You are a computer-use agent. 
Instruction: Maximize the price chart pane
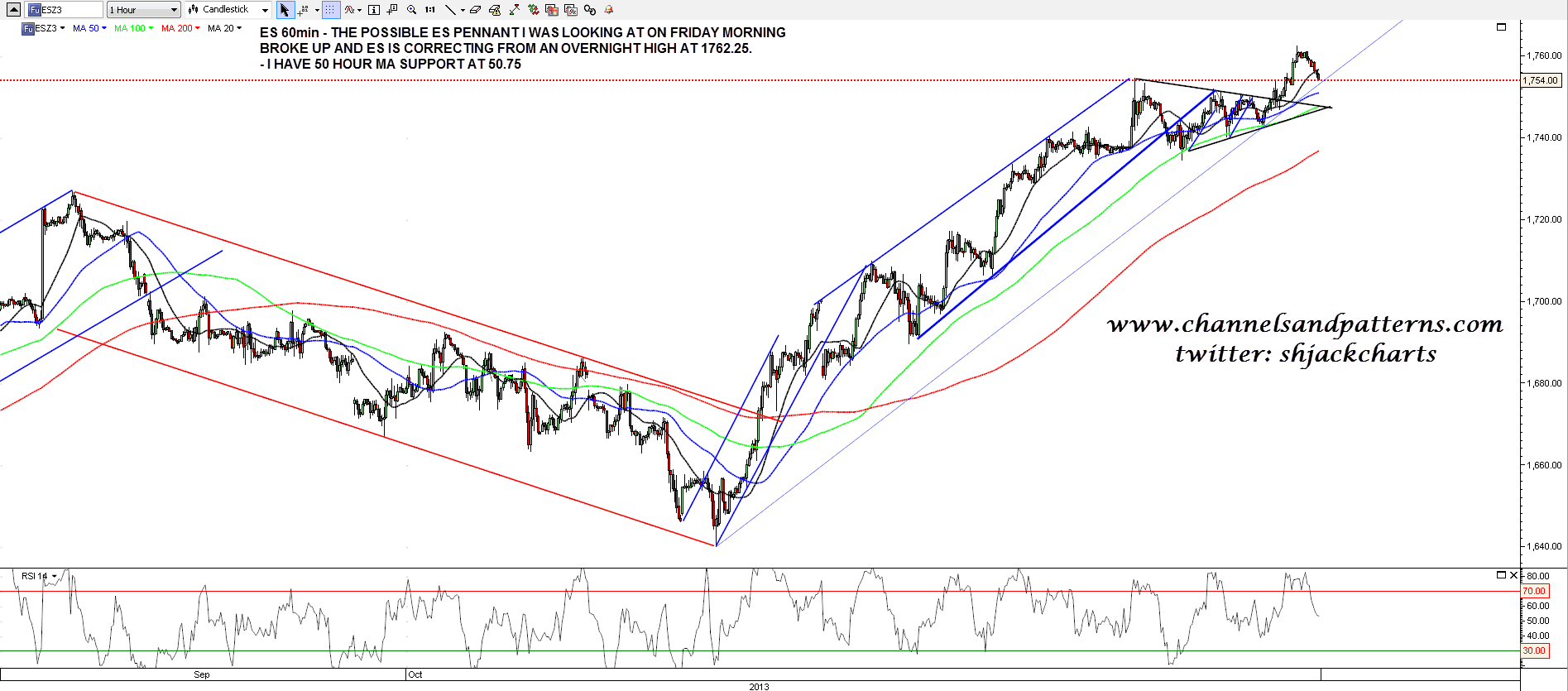(1501, 27)
